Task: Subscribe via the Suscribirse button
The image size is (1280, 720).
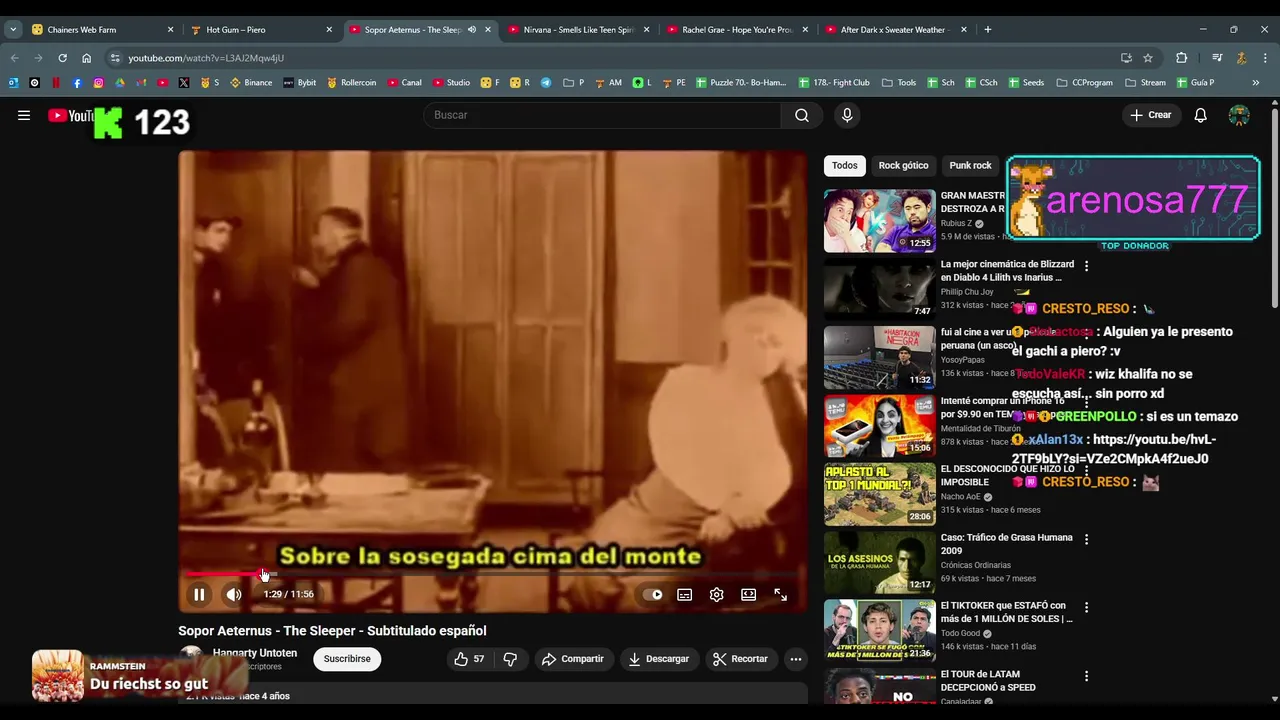Action: point(347,659)
